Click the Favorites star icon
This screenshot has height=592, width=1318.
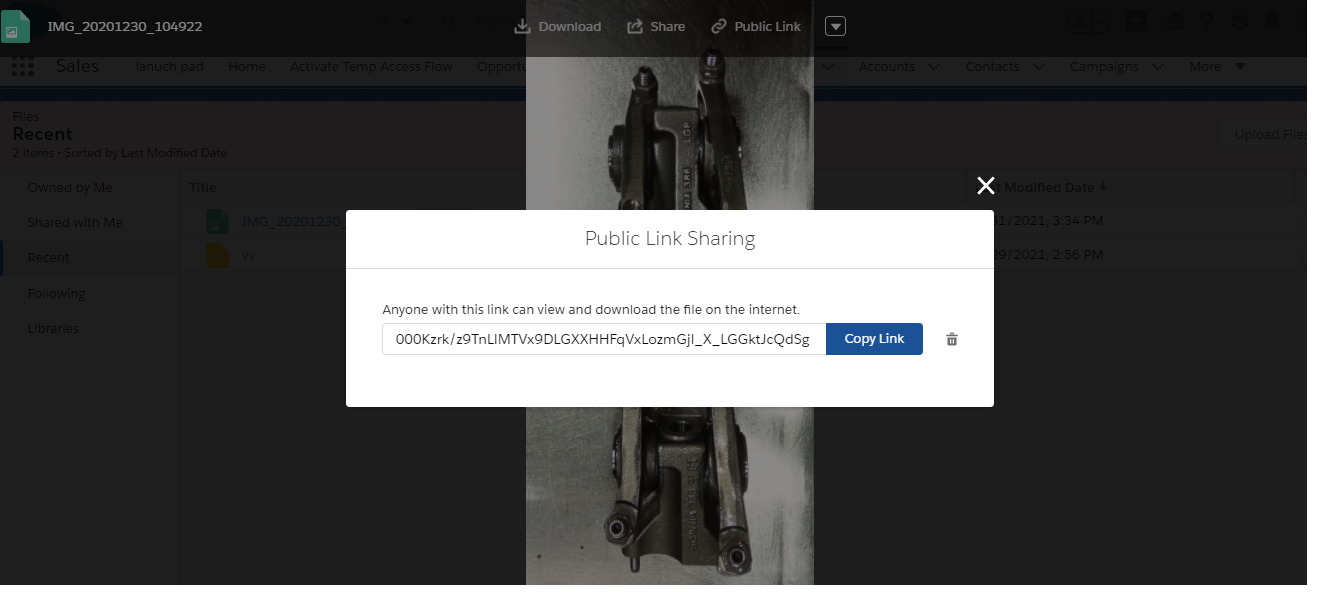click(x=1081, y=21)
